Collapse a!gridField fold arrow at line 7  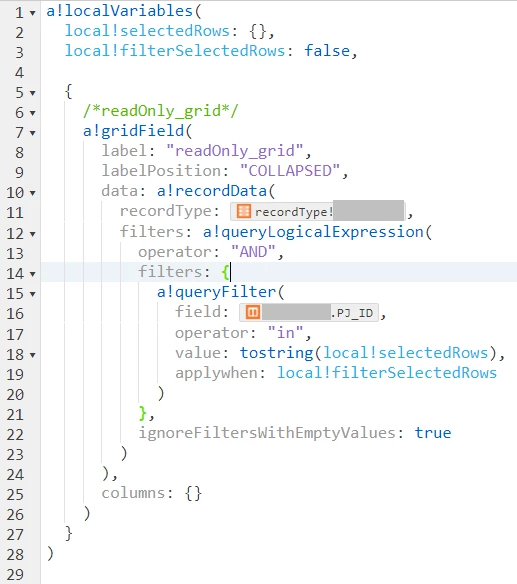point(33,133)
